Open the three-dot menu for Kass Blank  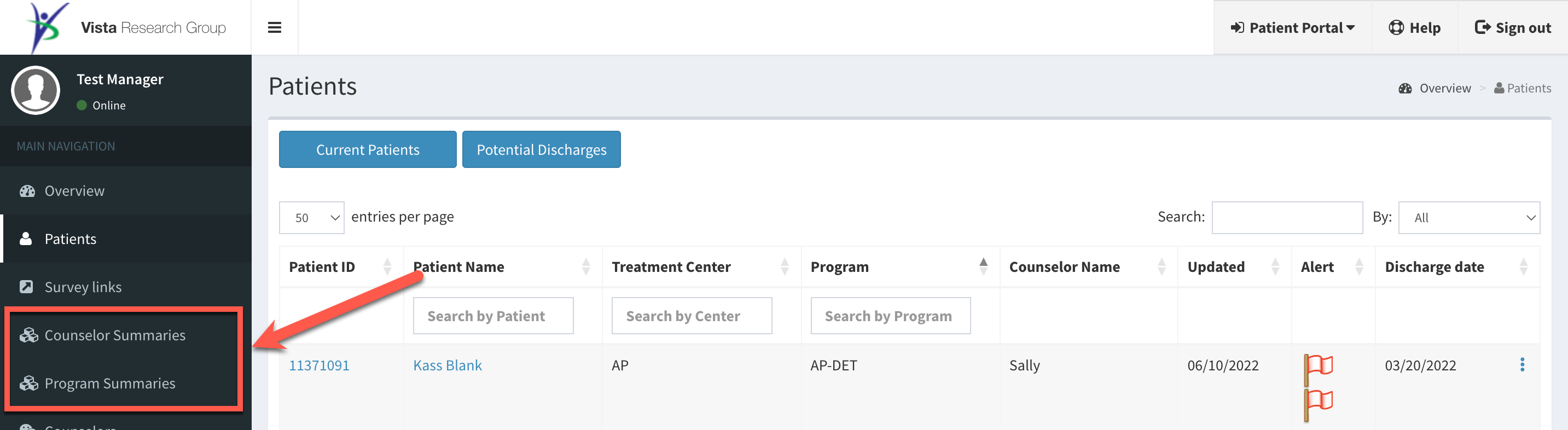coord(1521,365)
